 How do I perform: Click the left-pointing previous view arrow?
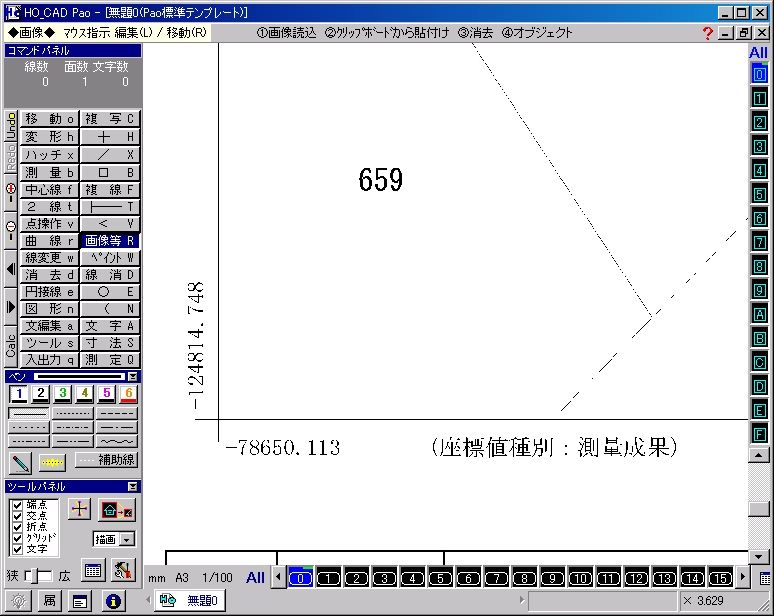pyautogui.click(x=11, y=269)
